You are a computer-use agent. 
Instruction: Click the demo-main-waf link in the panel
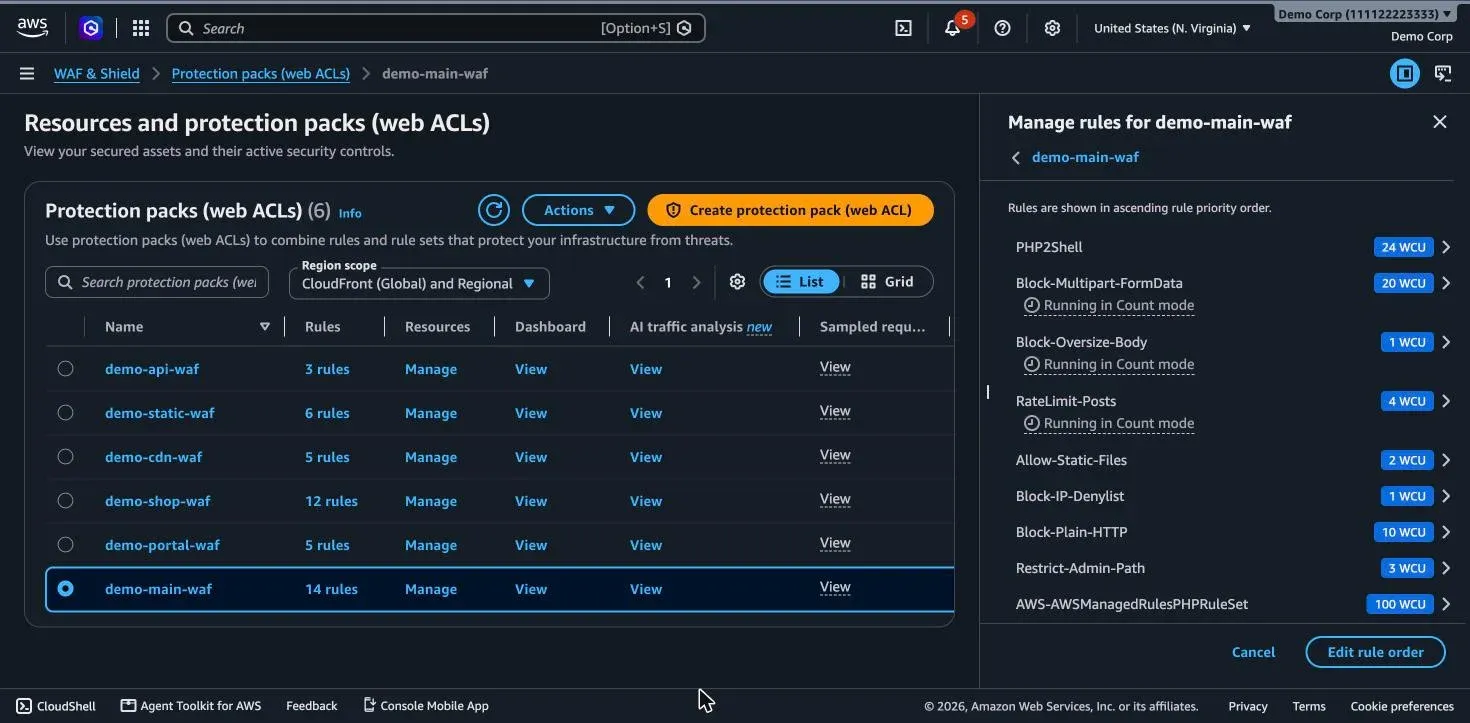1085,157
